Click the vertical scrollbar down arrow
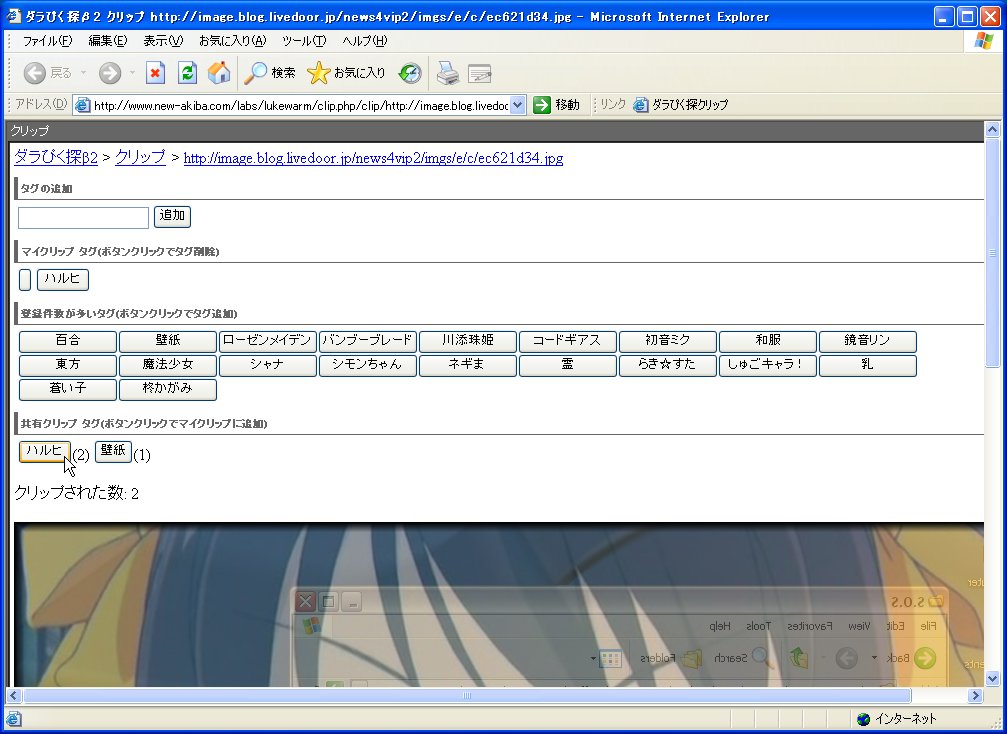1007x734 pixels. point(992,678)
